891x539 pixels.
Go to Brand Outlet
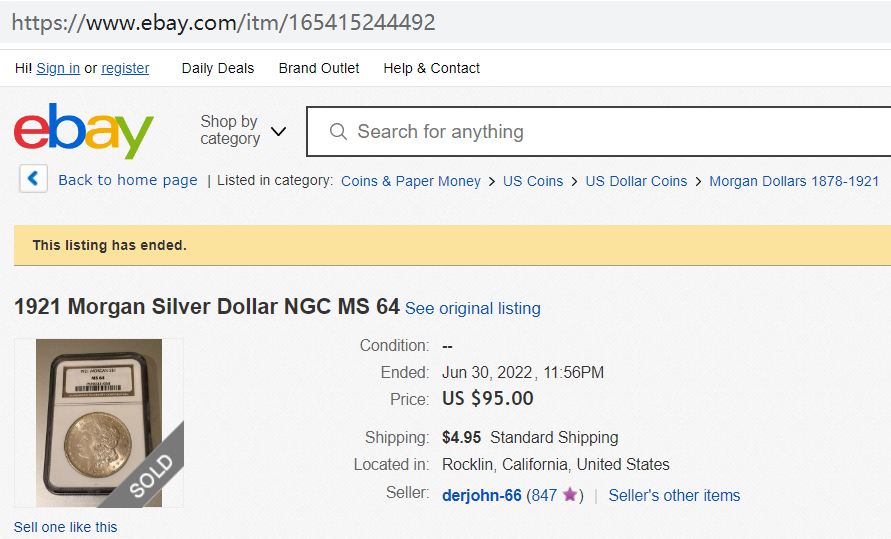coord(319,68)
